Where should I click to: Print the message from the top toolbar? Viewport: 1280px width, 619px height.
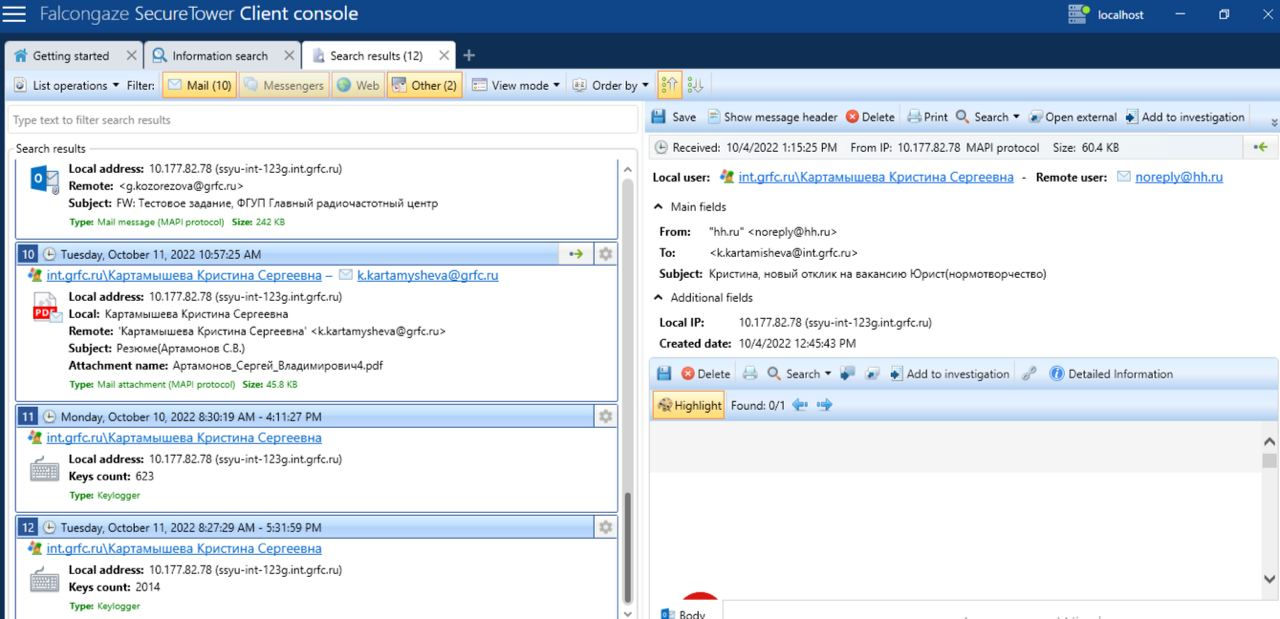(x=927, y=117)
